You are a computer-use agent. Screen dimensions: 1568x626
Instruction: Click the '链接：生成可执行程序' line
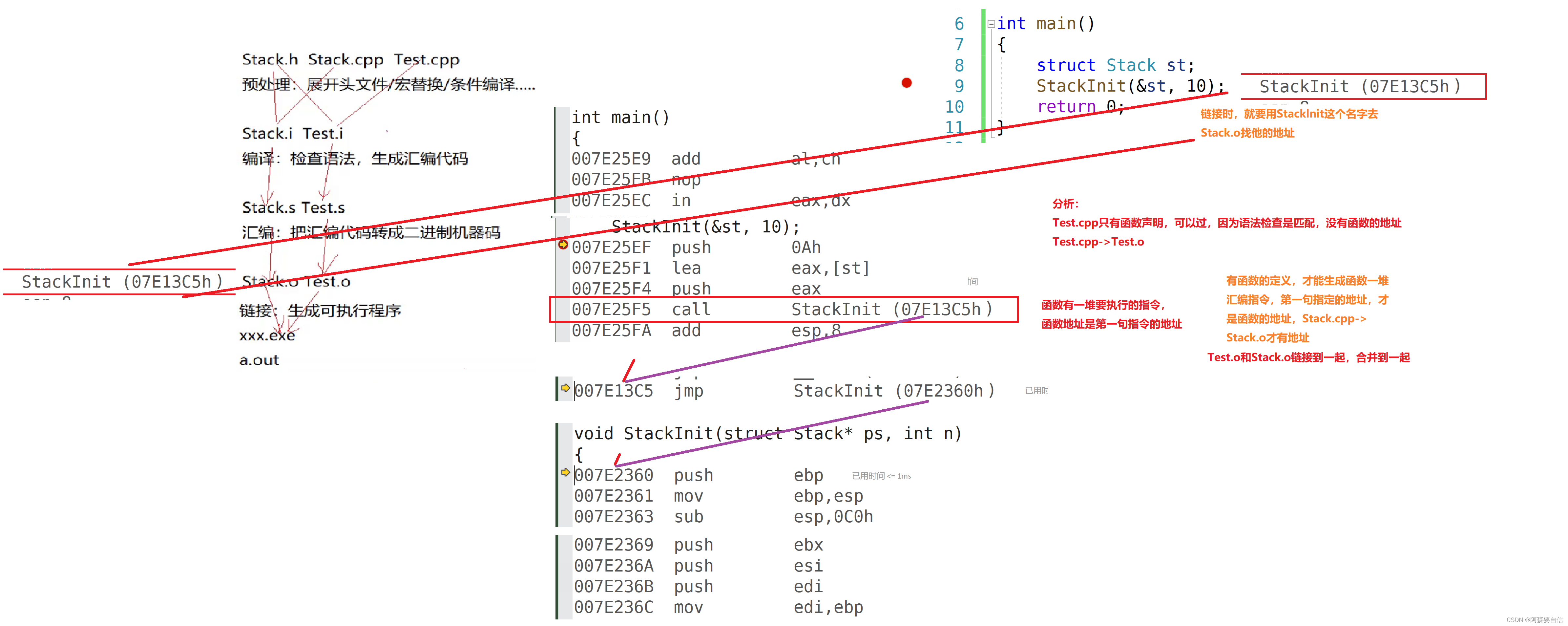[x=320, y=311]
